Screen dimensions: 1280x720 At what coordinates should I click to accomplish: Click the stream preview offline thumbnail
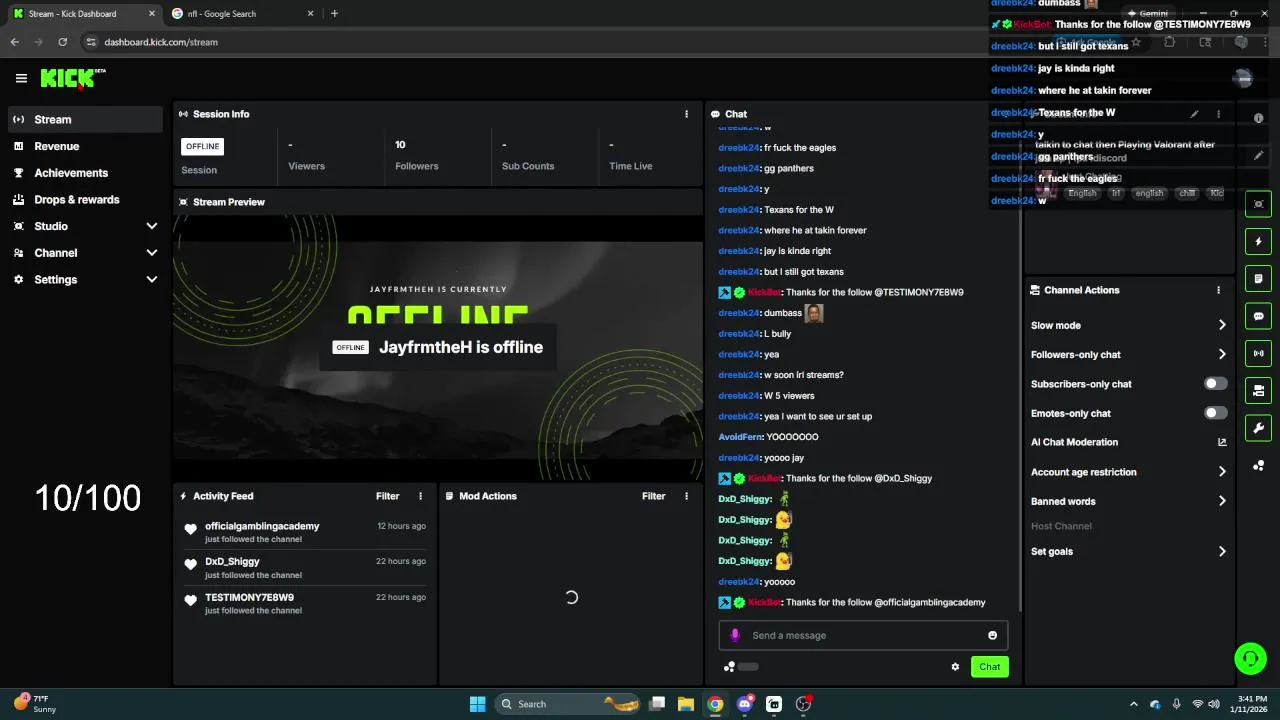pyautogui.click(x=438, y=347)
